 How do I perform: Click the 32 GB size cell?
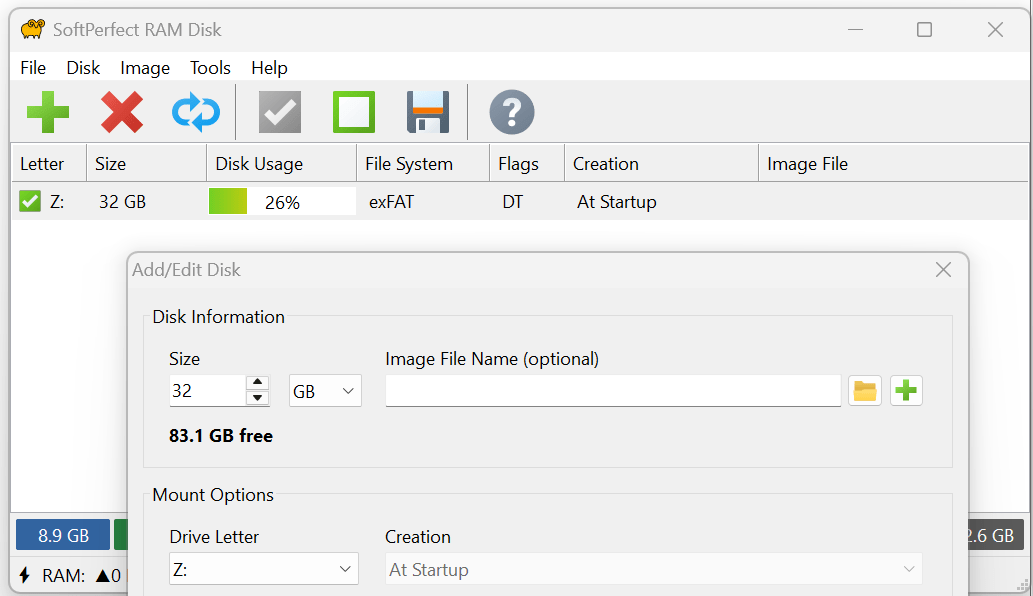122,202
